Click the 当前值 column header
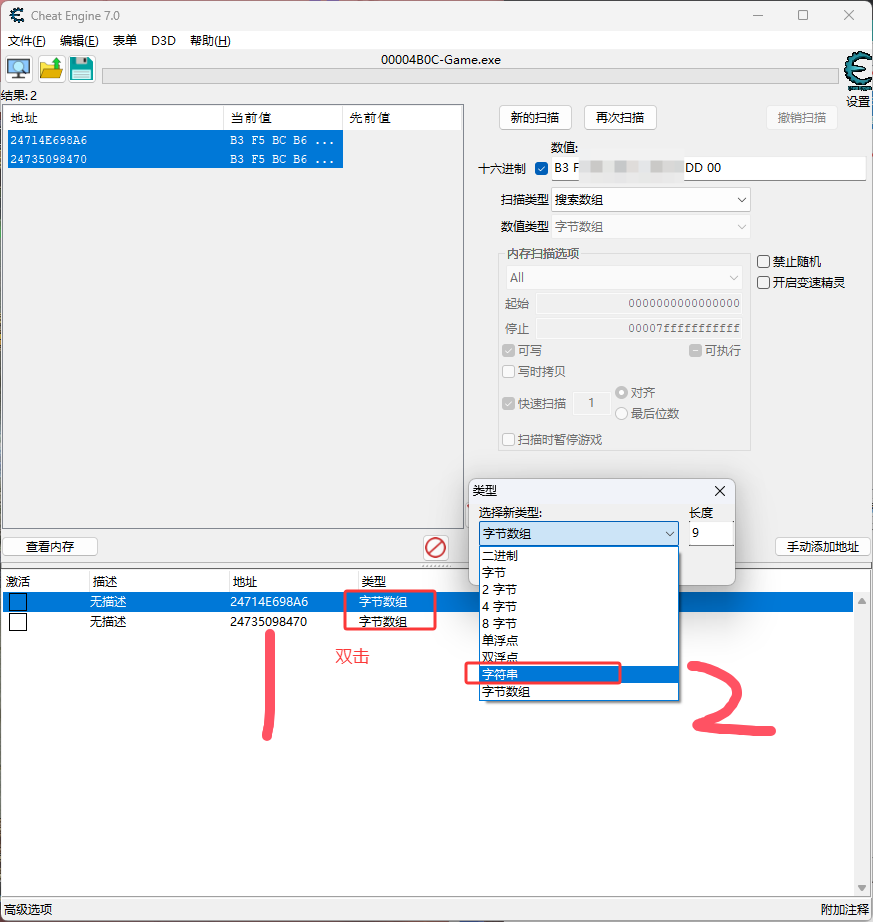873x922 pixels. [283, 118]
